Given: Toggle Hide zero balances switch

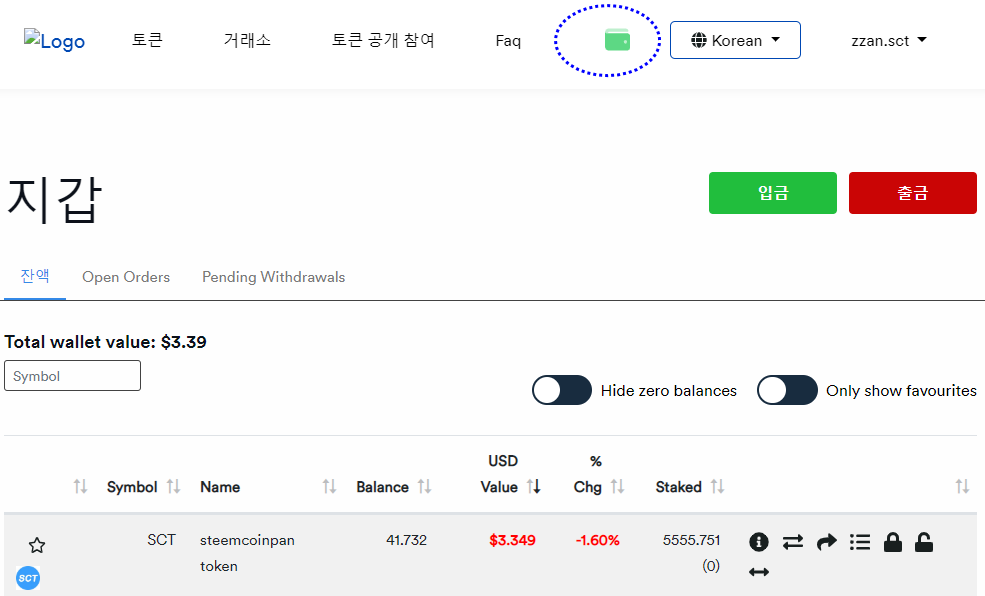Looking at the screenshot, I should click(562, 391).
